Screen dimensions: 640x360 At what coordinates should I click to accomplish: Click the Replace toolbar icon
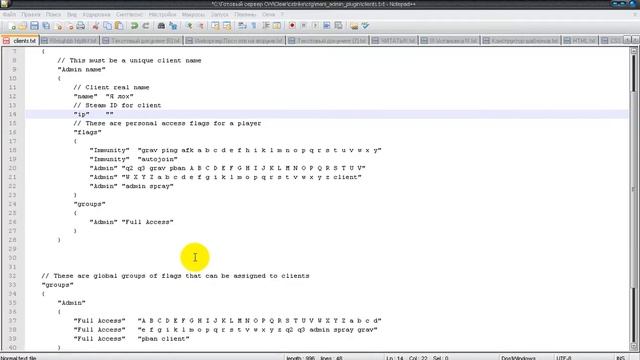pos(173,26)
